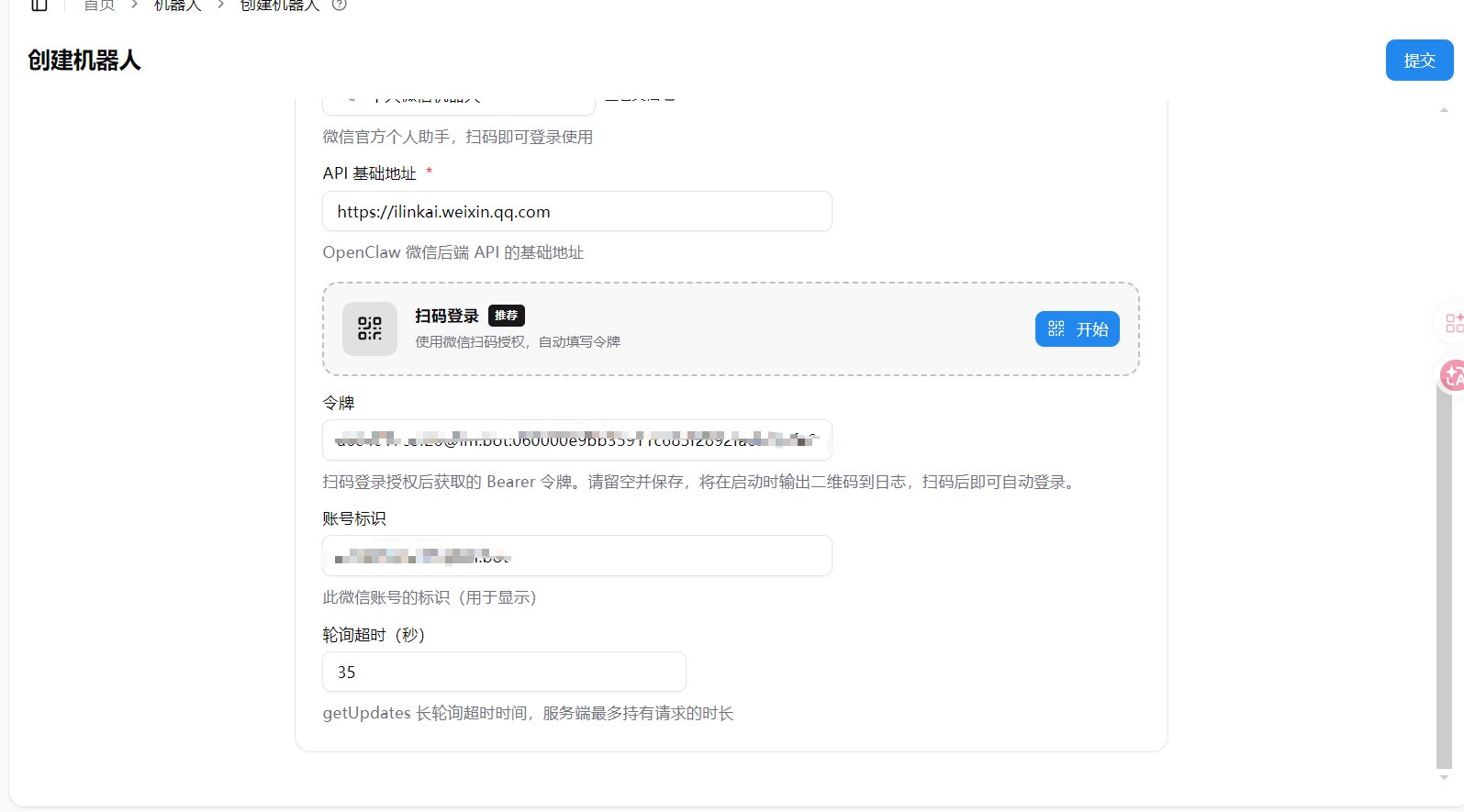Image resolution: width=1464 pixels, height=812 pixels.
Task: Click the API 基础地址 label
Action: click(370, 173)
